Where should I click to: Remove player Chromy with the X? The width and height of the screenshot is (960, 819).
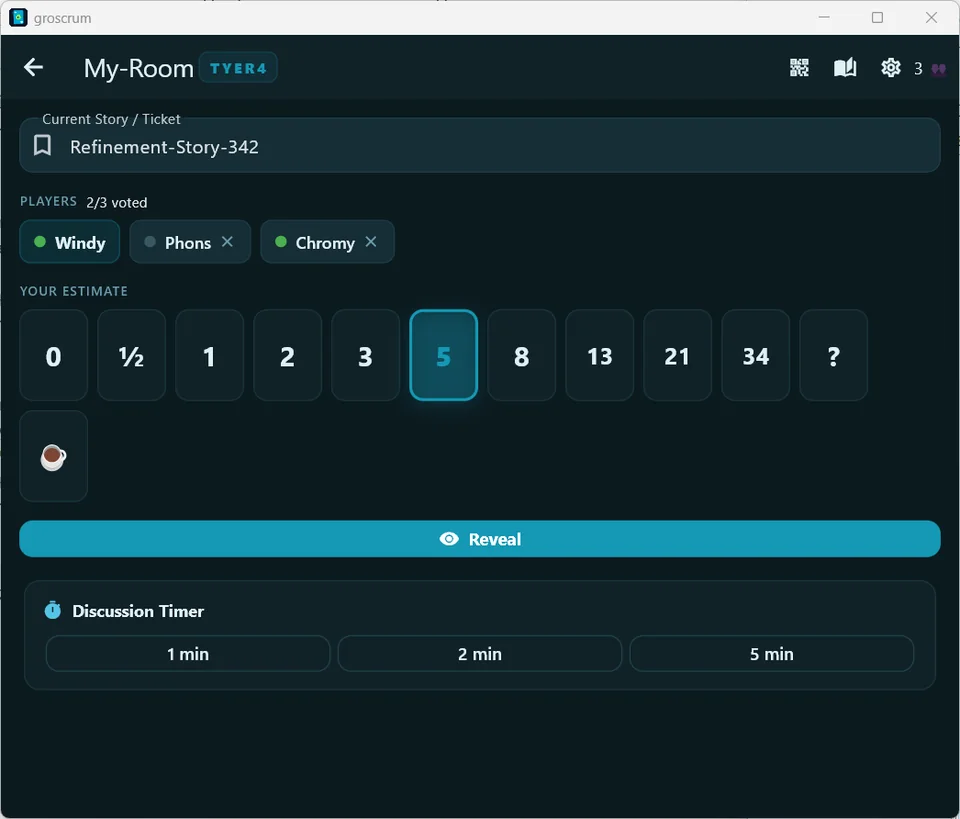[370, 242]
